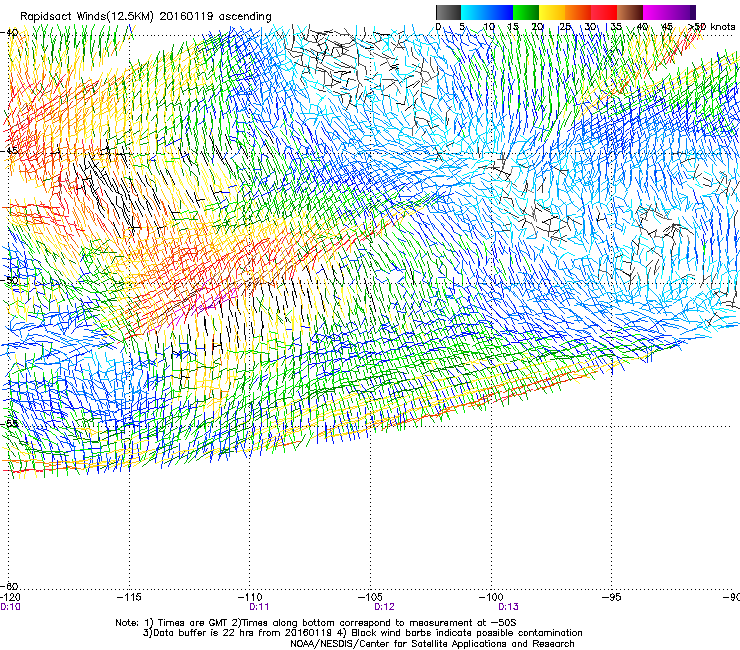The image size is (740, 650).
Task: Click the -55 latitude axis label
Action: (9, 423)
